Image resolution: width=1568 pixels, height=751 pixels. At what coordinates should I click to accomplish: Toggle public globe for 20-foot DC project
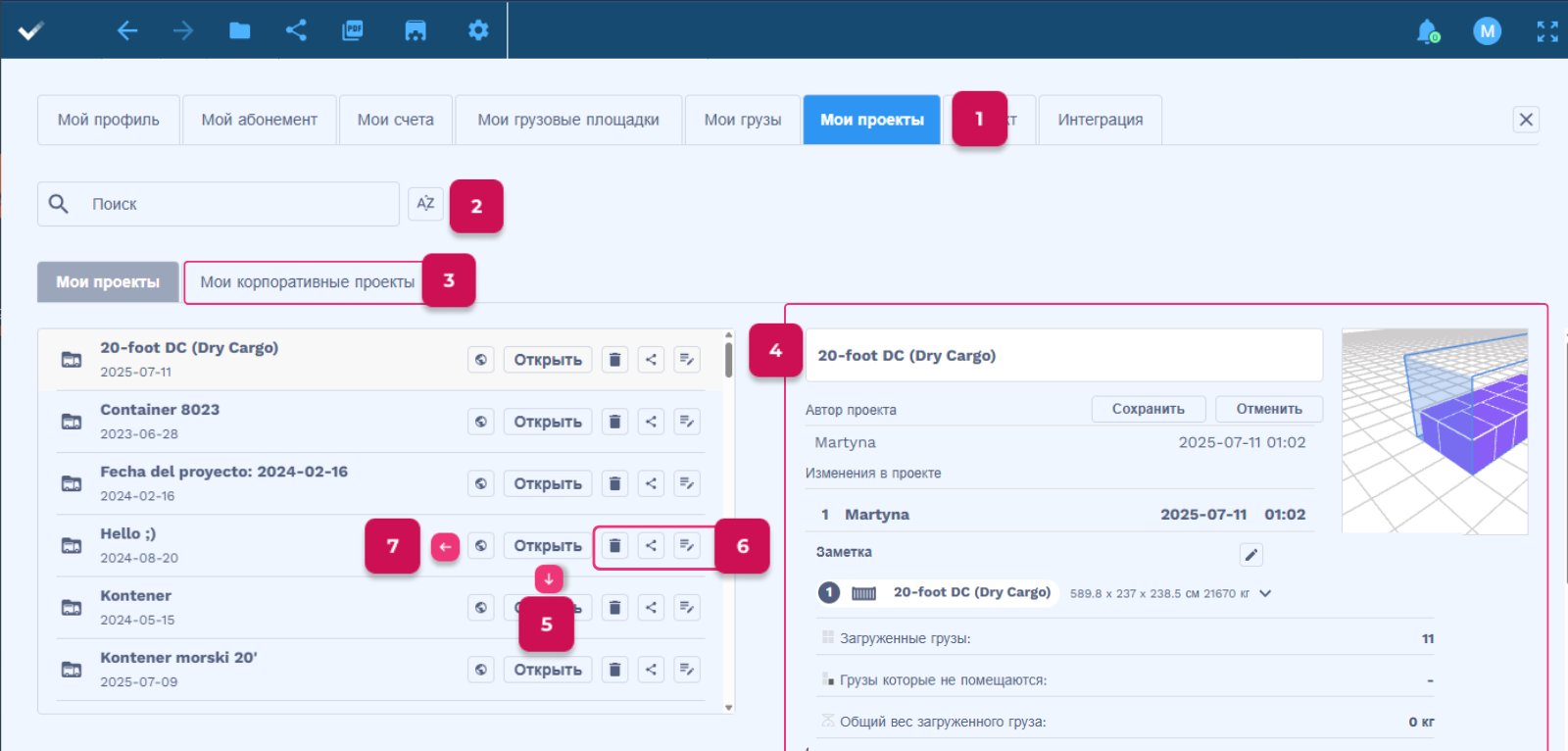click(480, 360)
